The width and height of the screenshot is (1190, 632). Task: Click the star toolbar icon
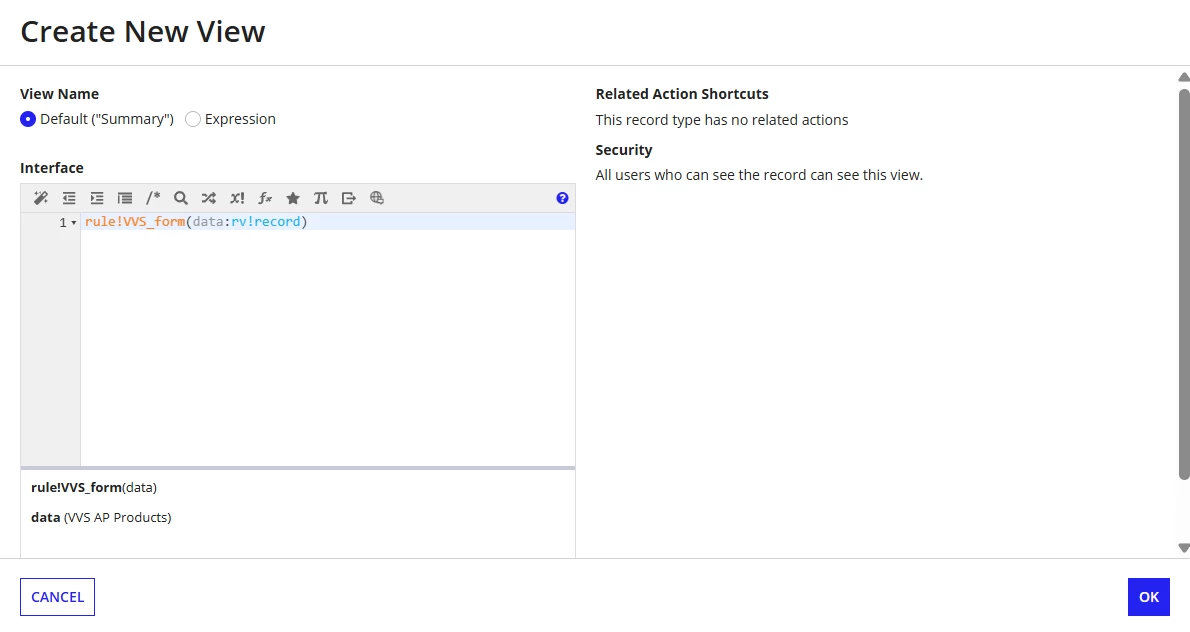(x=293, y=198)
